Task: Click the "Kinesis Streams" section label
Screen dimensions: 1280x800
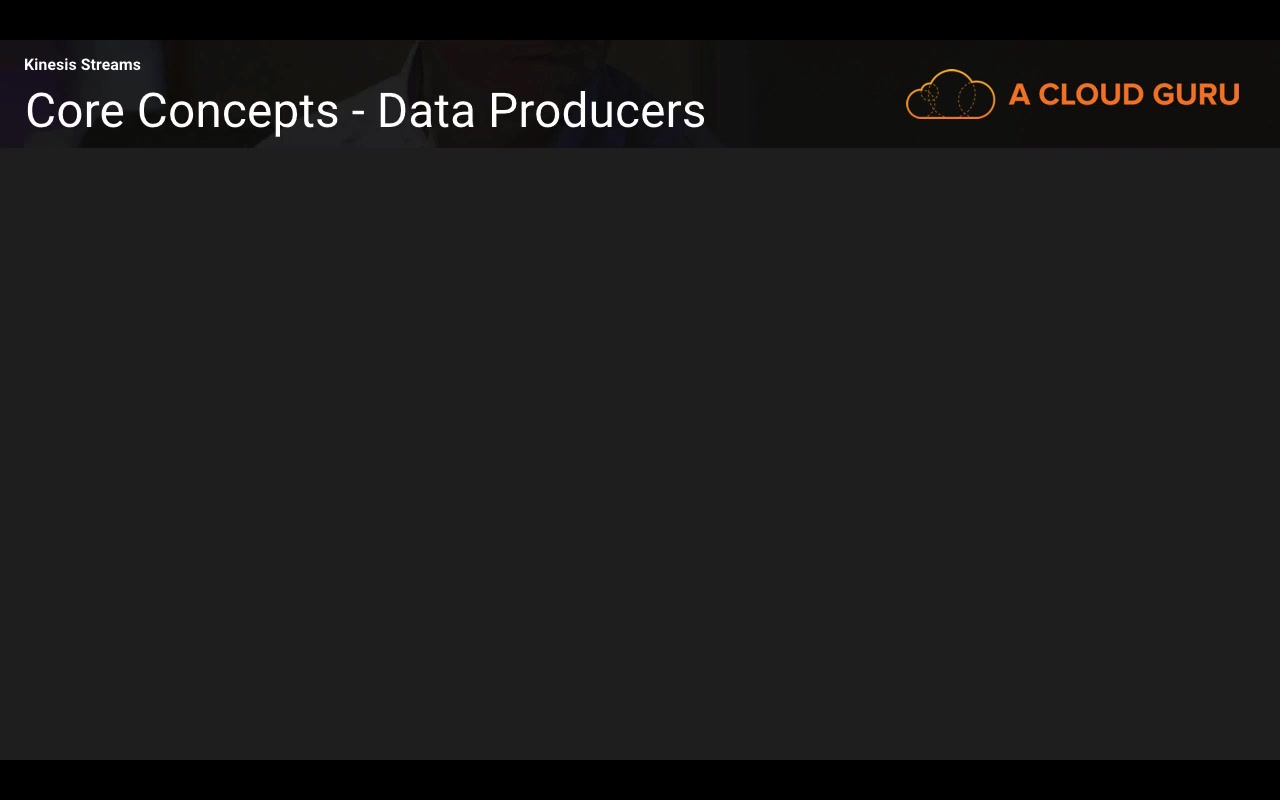Action: pos(82,65)
